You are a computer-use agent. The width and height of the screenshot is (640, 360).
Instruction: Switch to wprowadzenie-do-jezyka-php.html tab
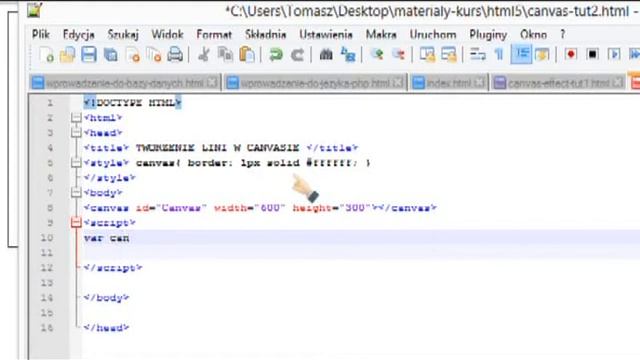(315, 83)
